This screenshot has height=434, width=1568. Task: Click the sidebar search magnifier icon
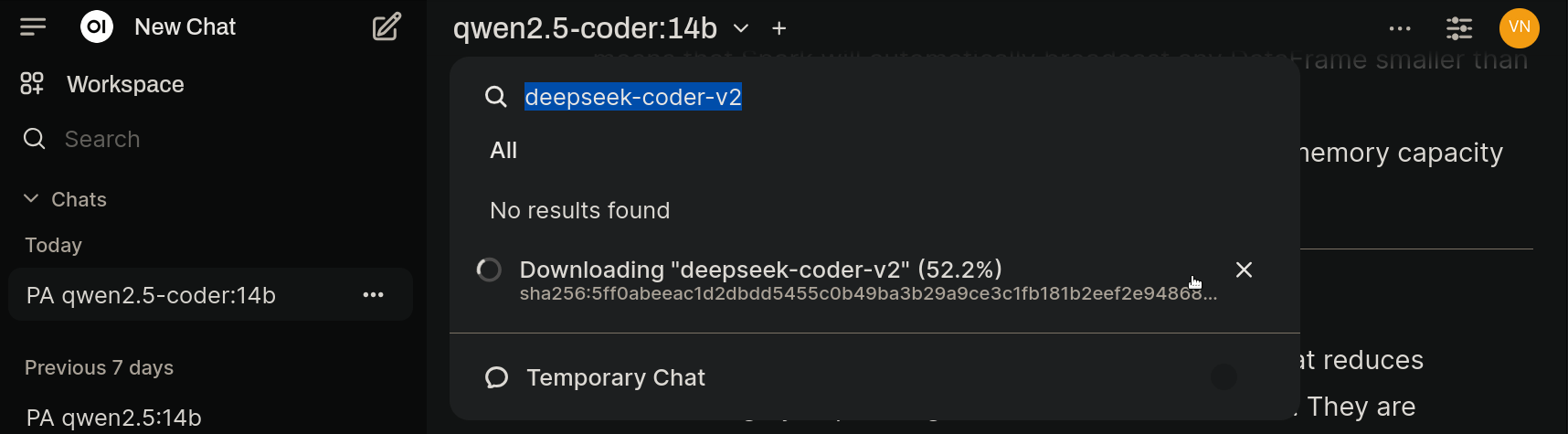[34, 139]
